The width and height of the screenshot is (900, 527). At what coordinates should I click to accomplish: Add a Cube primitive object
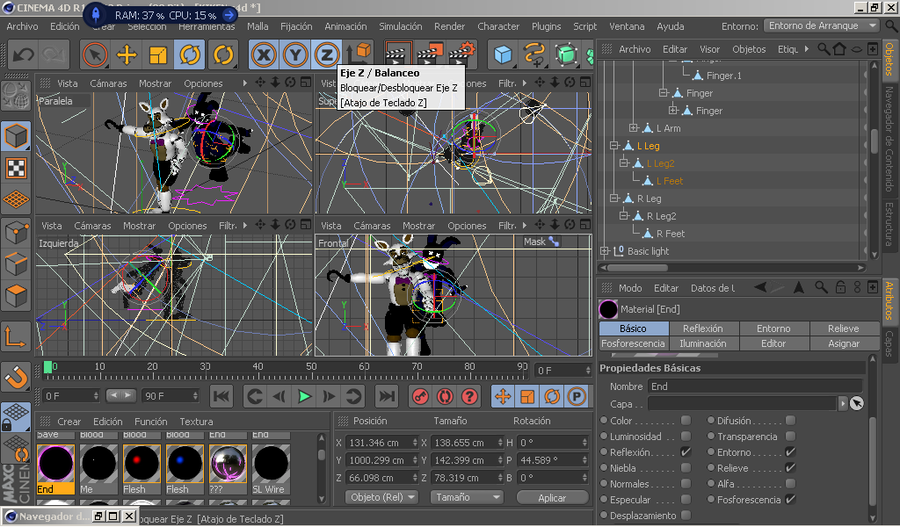(503, 55)
